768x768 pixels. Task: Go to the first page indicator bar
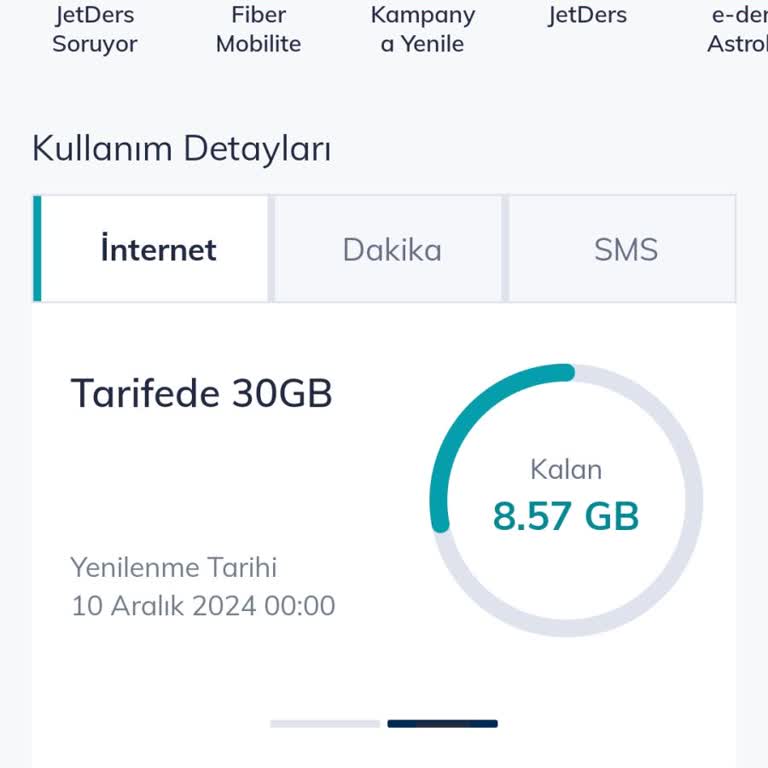(x=325, y=723)
